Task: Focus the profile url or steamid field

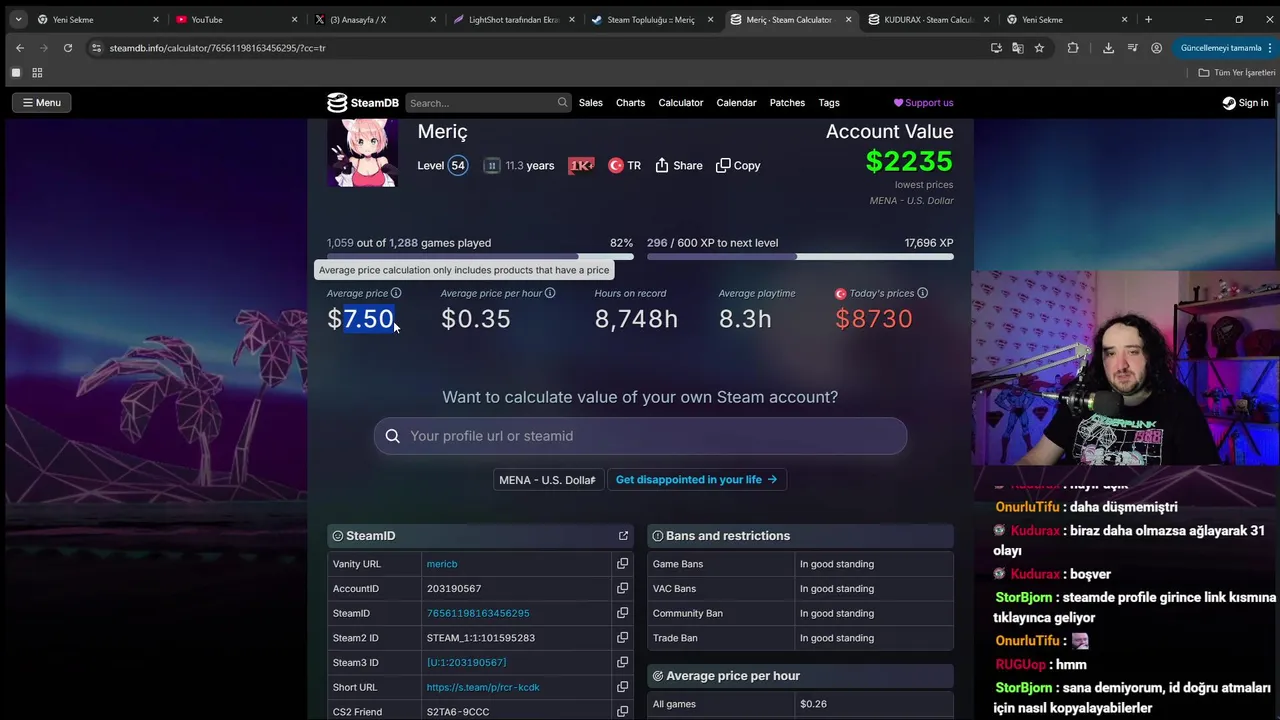Action: 640,436
